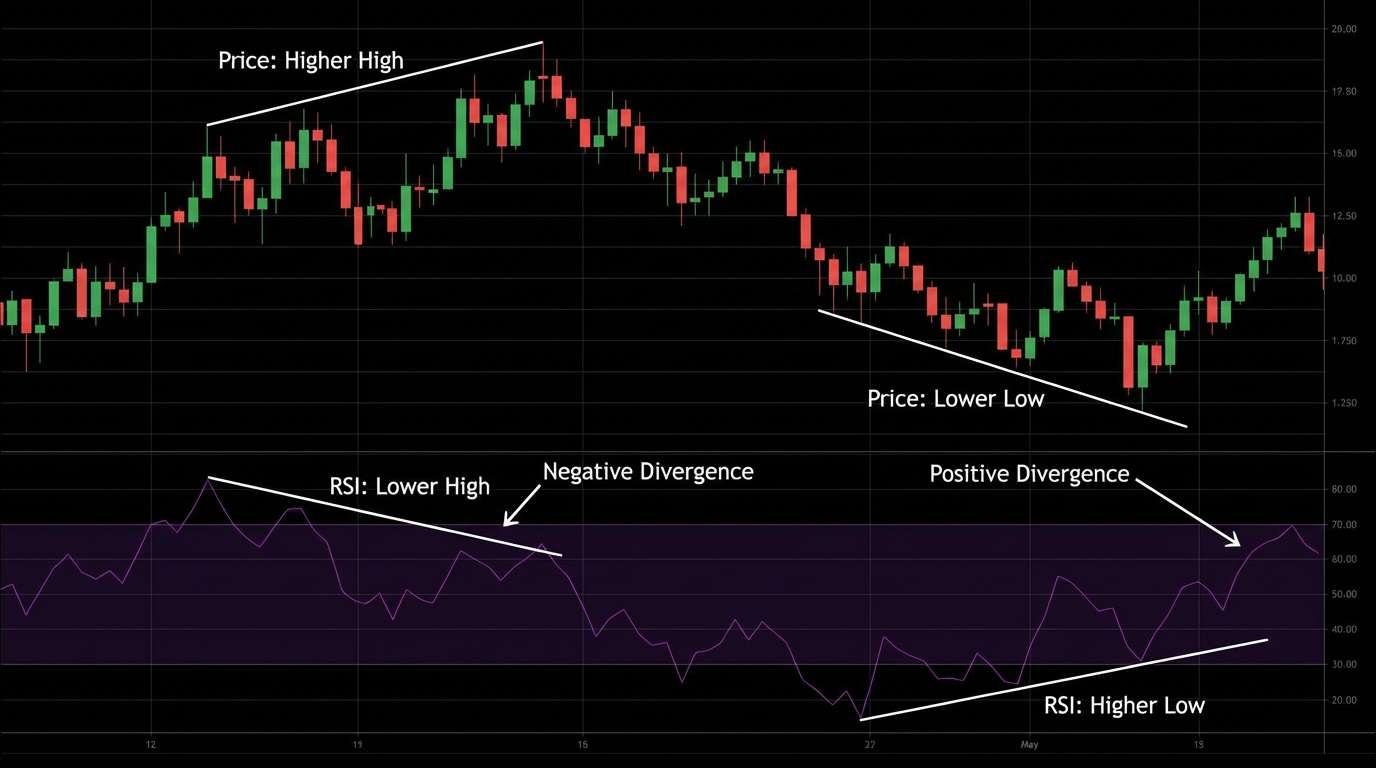Image resolution: width=1376 pixels, height=768 pixels.
Task: Click the 70.00 RSI axis value
Action: tap(1343, 524)
